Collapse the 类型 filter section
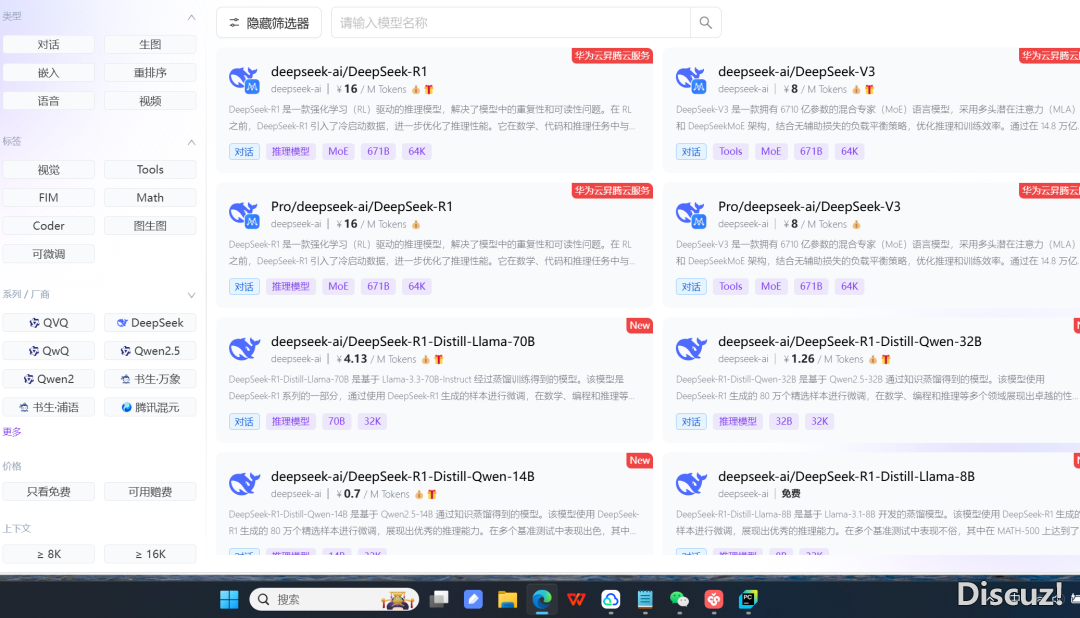 point(191,17)
